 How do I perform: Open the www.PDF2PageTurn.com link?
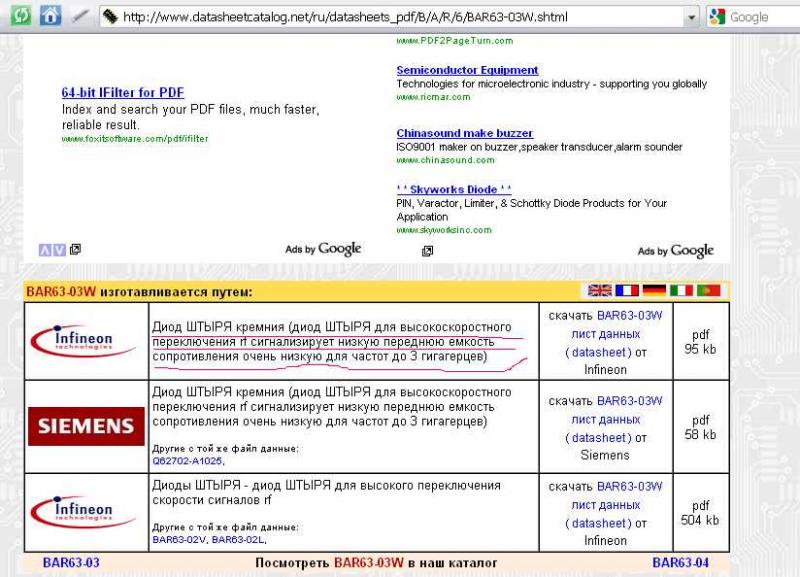(x=455, y=41)
